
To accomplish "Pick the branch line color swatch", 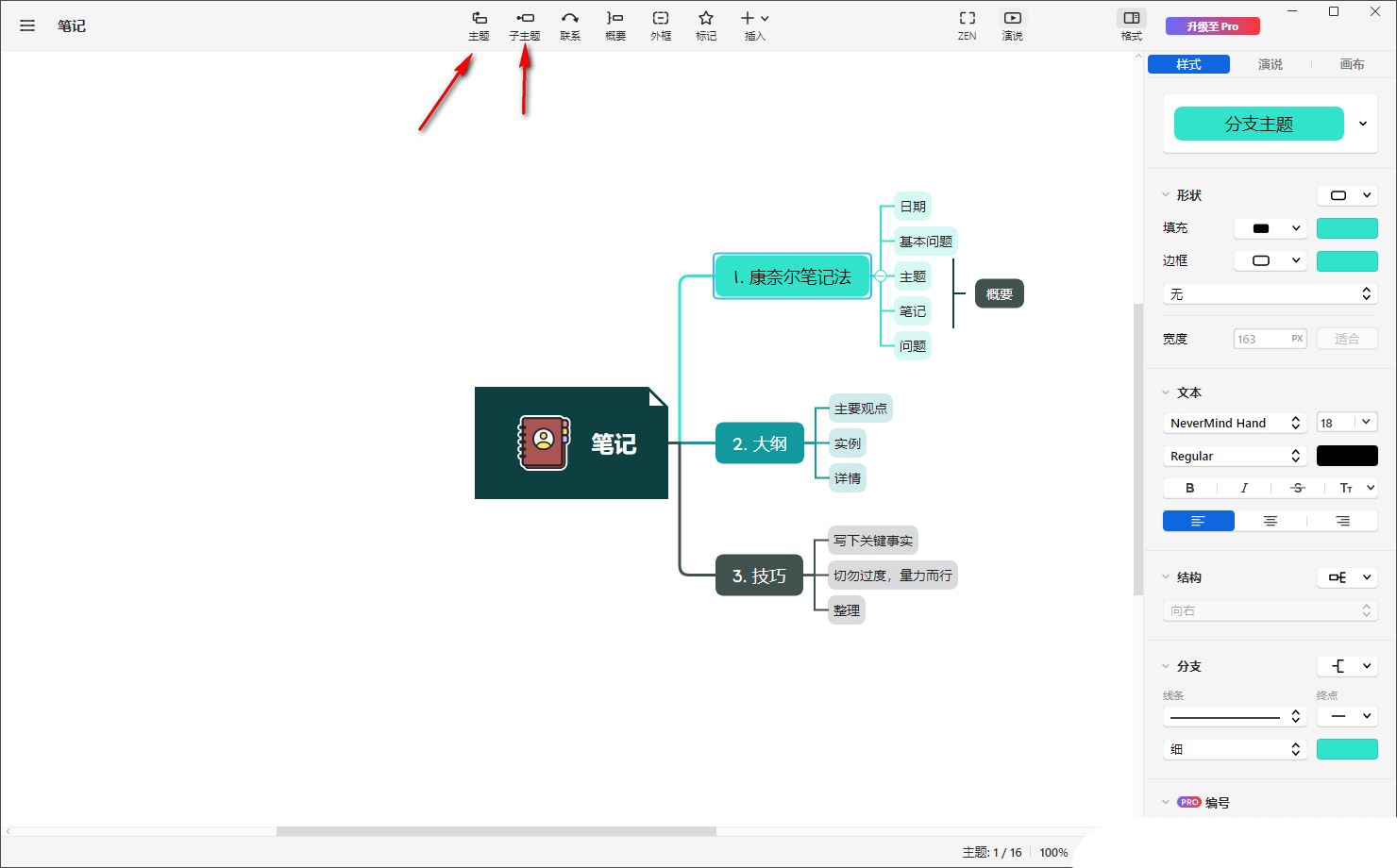I will 1347,749.
